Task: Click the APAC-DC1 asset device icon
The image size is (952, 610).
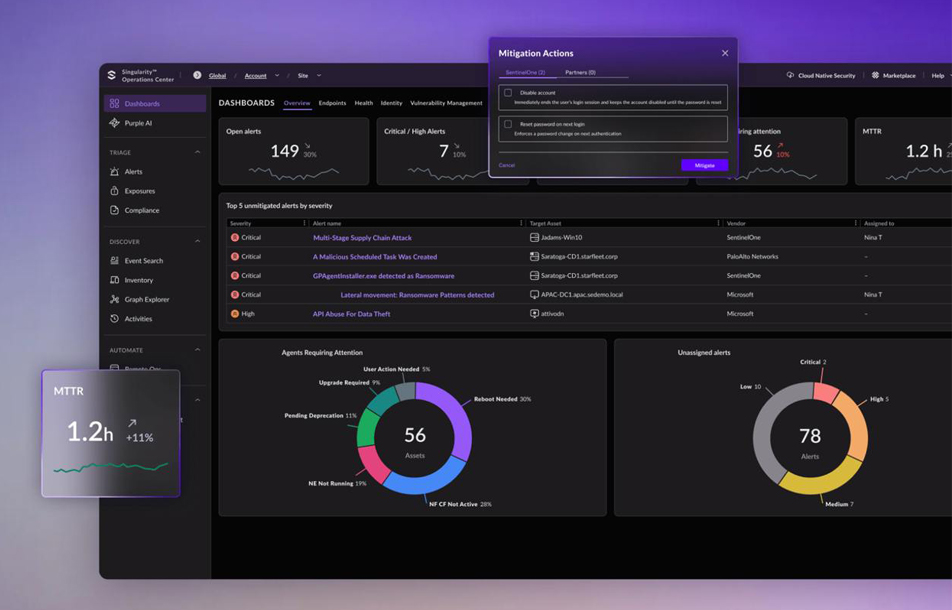Action: (534, 295)
